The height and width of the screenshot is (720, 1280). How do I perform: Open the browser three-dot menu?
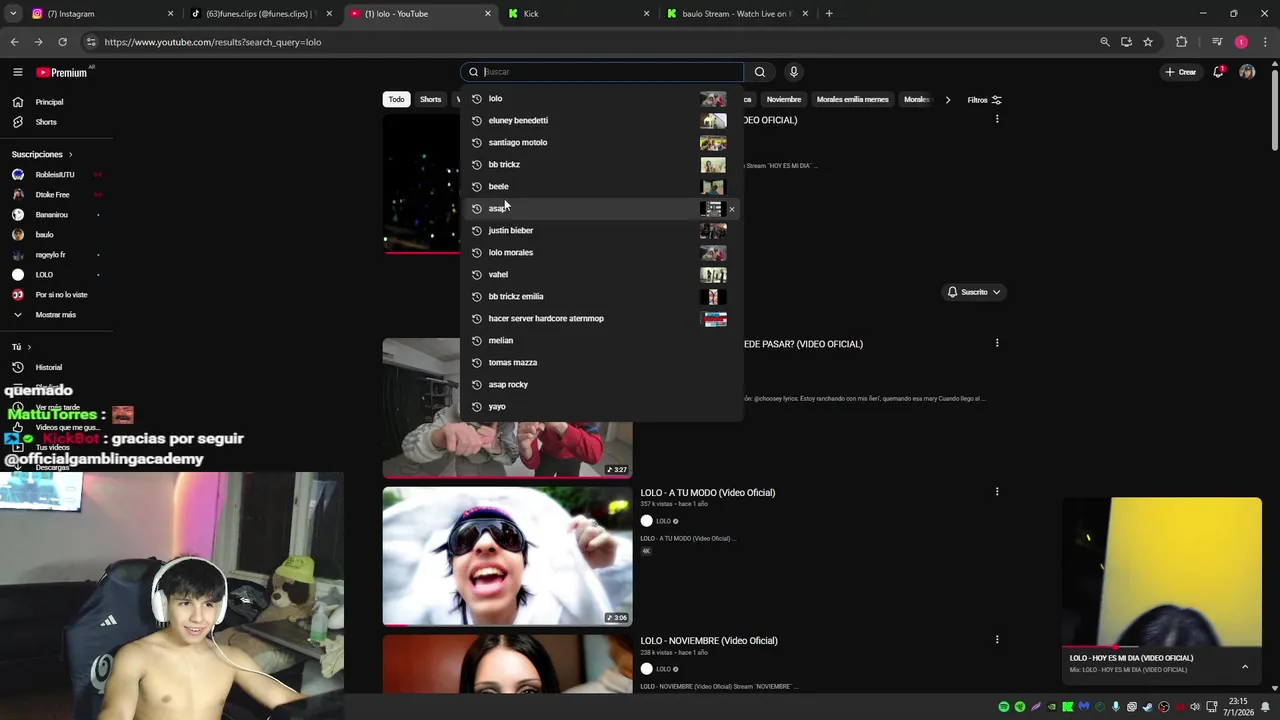1265,42
